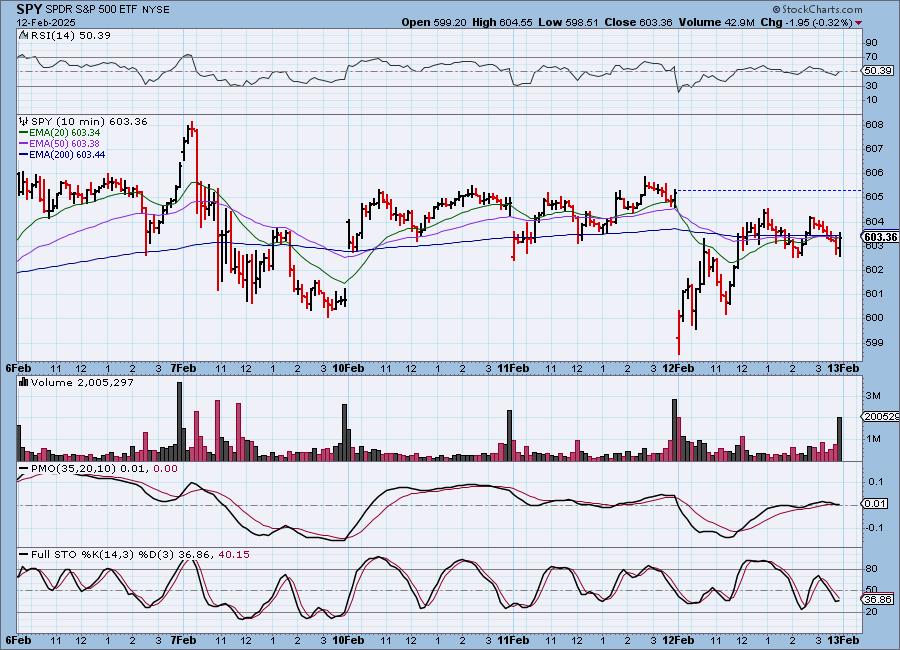Viewport: 900px width, 650px height.
Task: Click the Volume 2,005,297 panel label
Action: (x=82, y=382)
